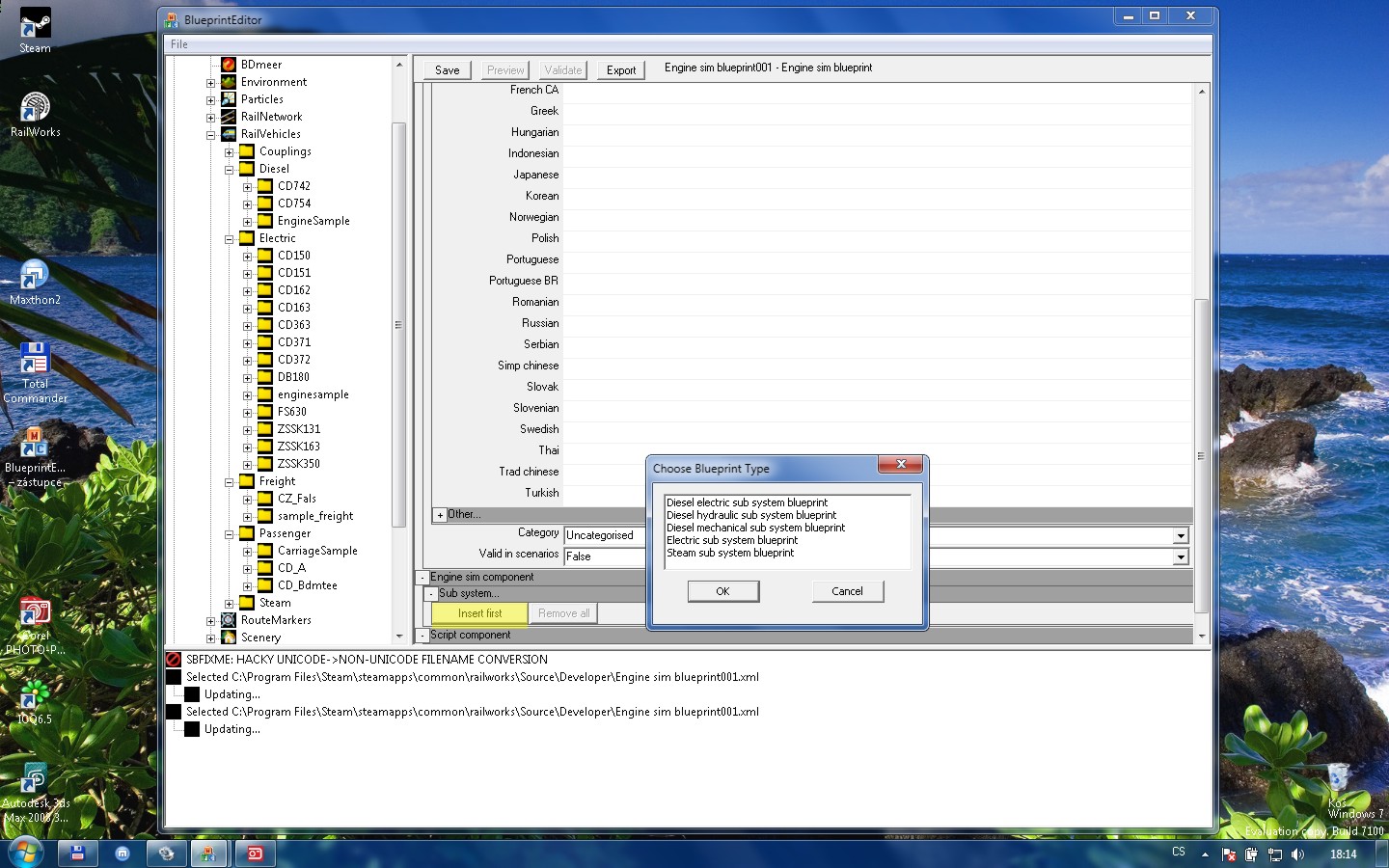The width and height of the screenshot is (1389, 868).
Task: Expand the CD150 folder node
Action: 247,257
